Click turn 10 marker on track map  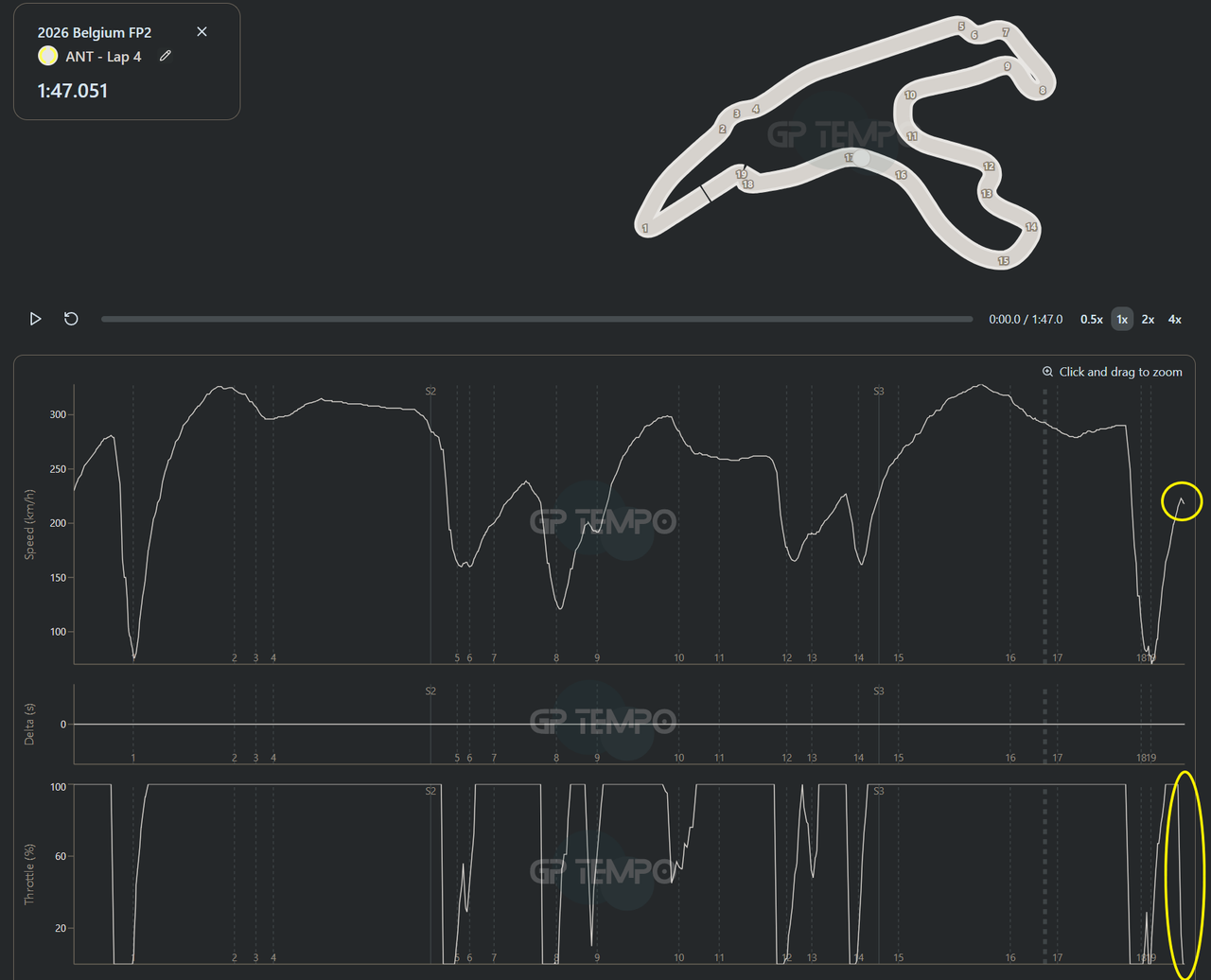coord(910,95)
